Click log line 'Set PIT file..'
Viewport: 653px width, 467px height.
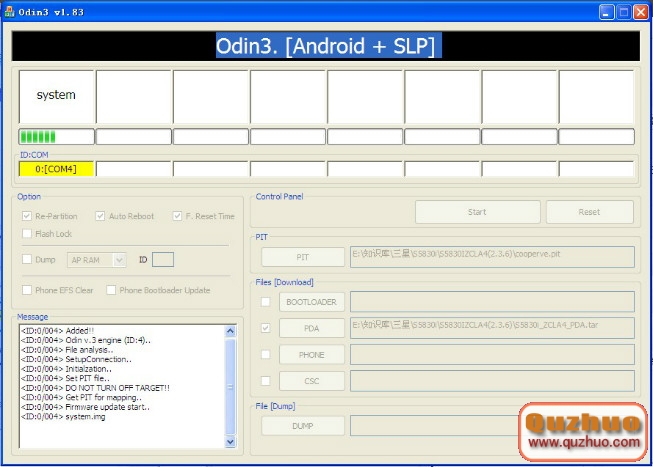click(65, 378)
